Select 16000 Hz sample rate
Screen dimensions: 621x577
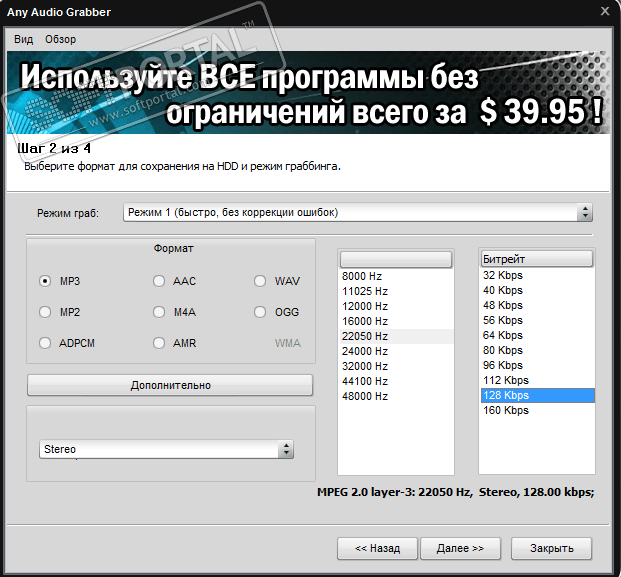tap(396, 321)
